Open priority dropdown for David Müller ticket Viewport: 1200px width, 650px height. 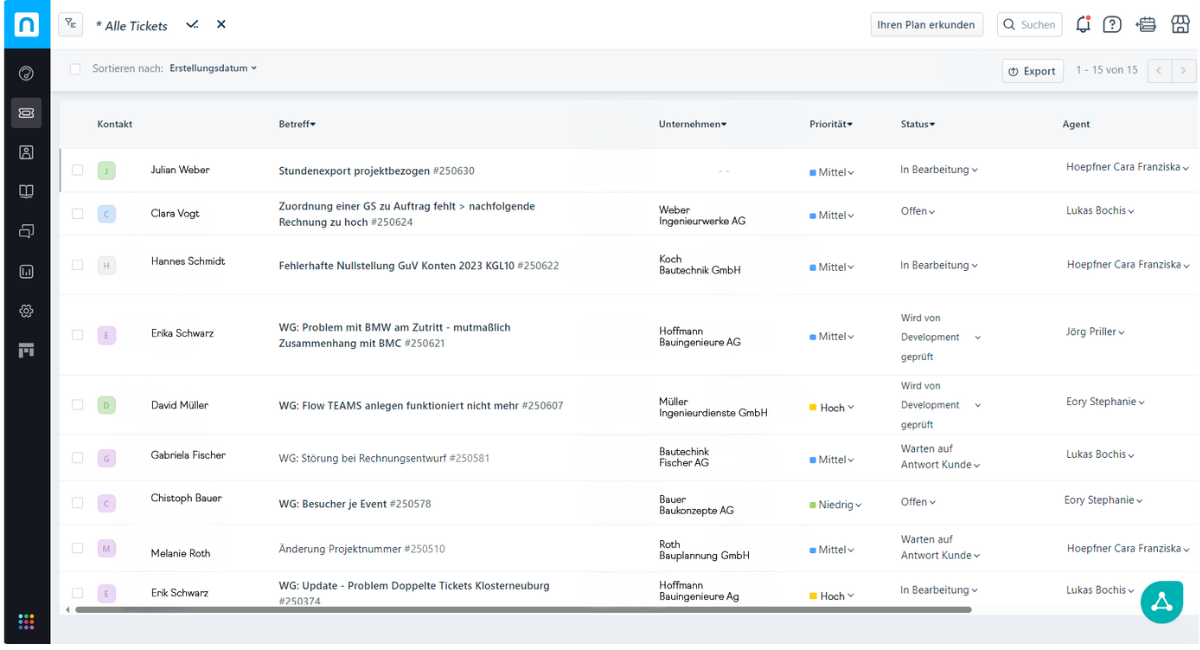coord(832,408)
